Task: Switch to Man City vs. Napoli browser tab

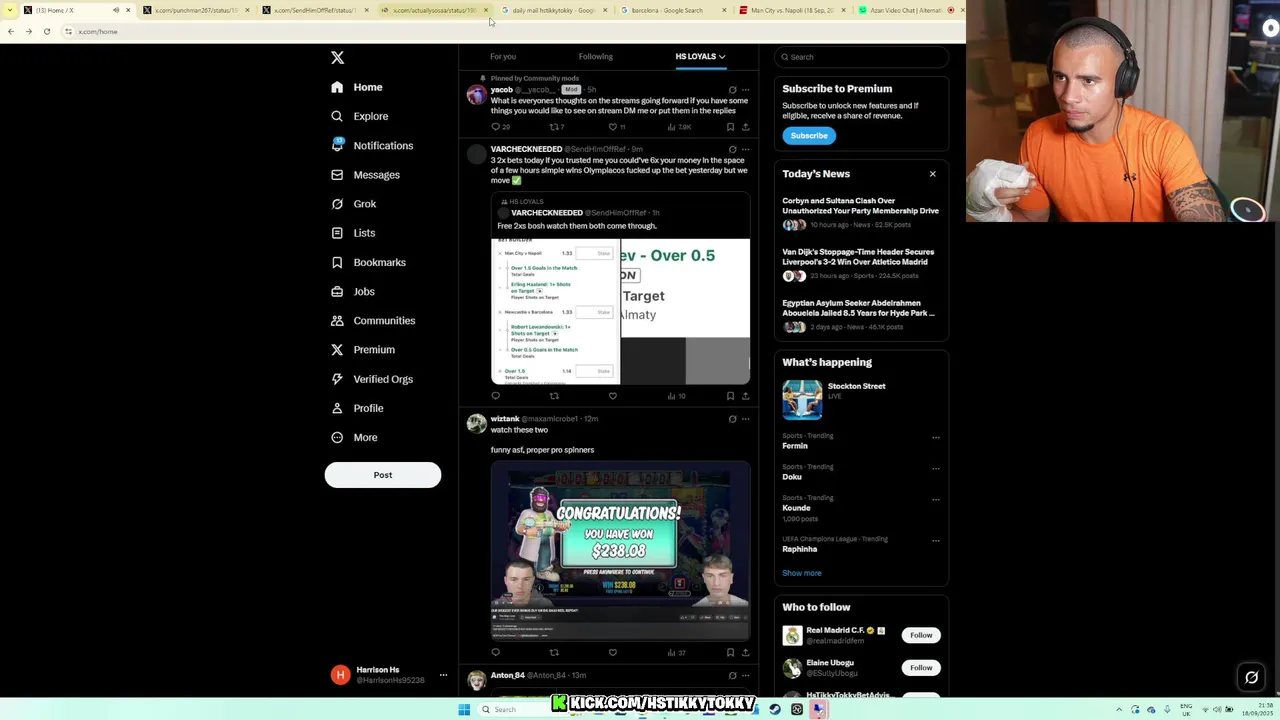Action: 791,10
